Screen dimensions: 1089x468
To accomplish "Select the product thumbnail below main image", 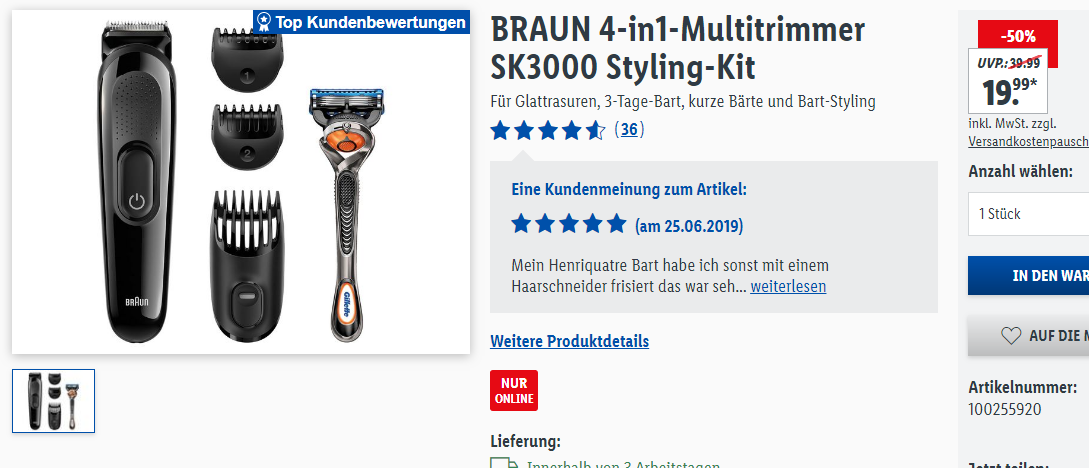I will (53, 401).
